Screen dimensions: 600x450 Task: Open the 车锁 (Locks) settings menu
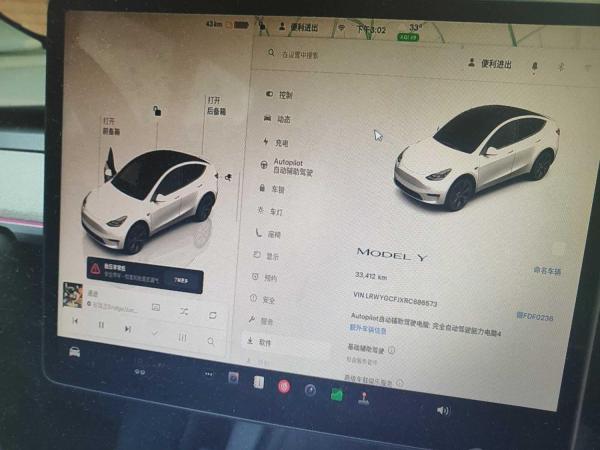click(x=272, y=189)
